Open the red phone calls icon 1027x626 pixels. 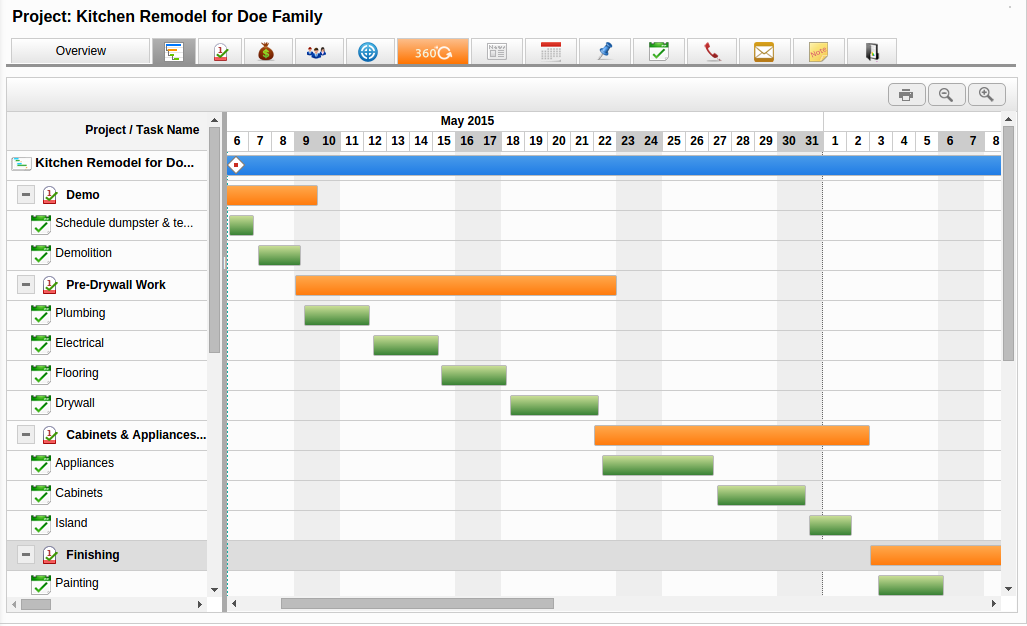coord(712,52)
